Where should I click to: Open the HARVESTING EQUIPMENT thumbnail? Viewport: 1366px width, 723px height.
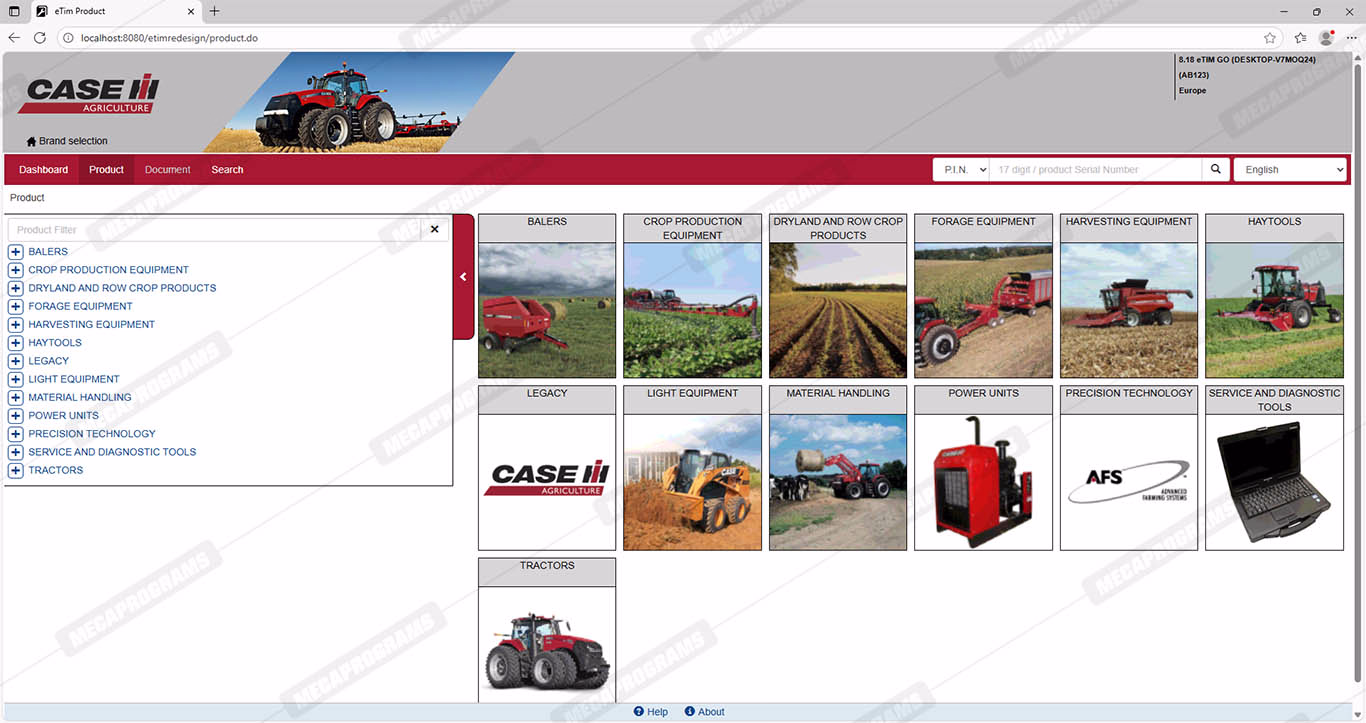[x=1129, y=296]
